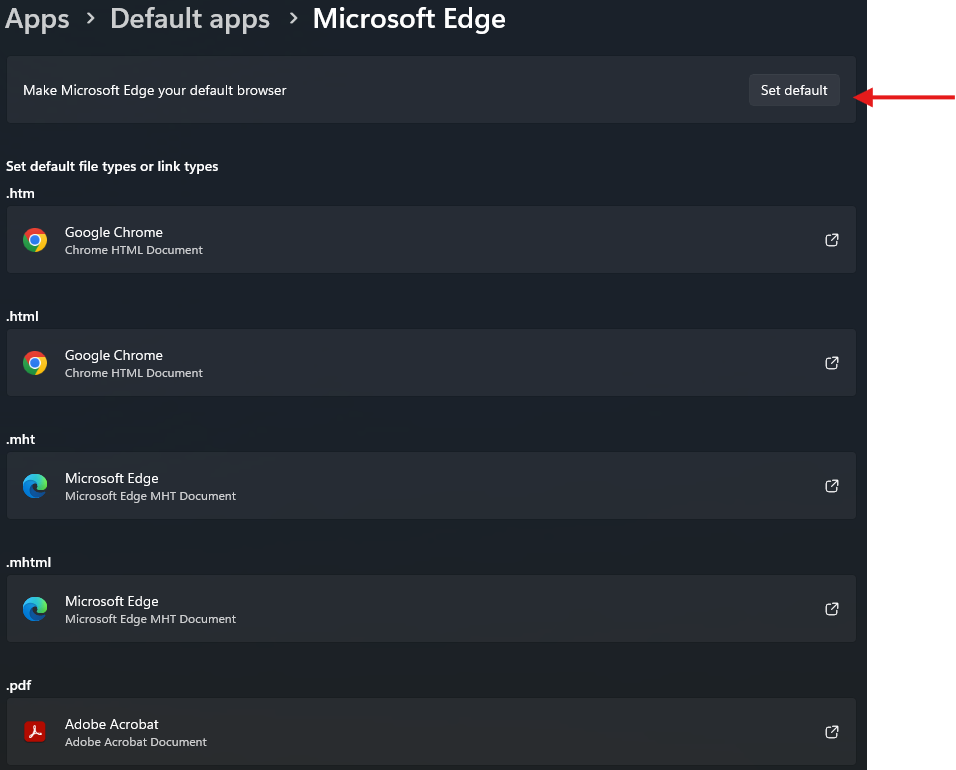Open external-link icon for .html default
This screenshot has height=770, width=956.
(x=831, y=363)
